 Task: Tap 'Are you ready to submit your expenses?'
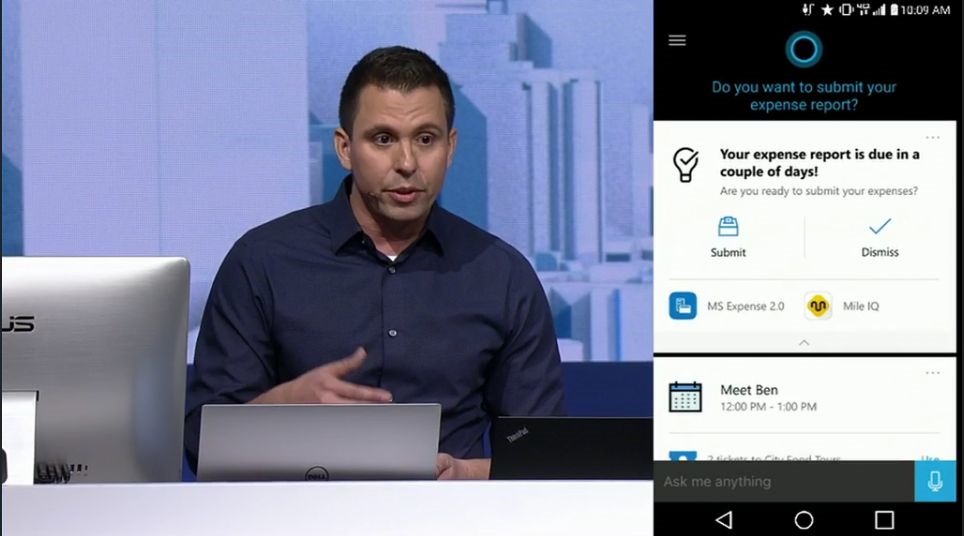[x=819, y=191]
